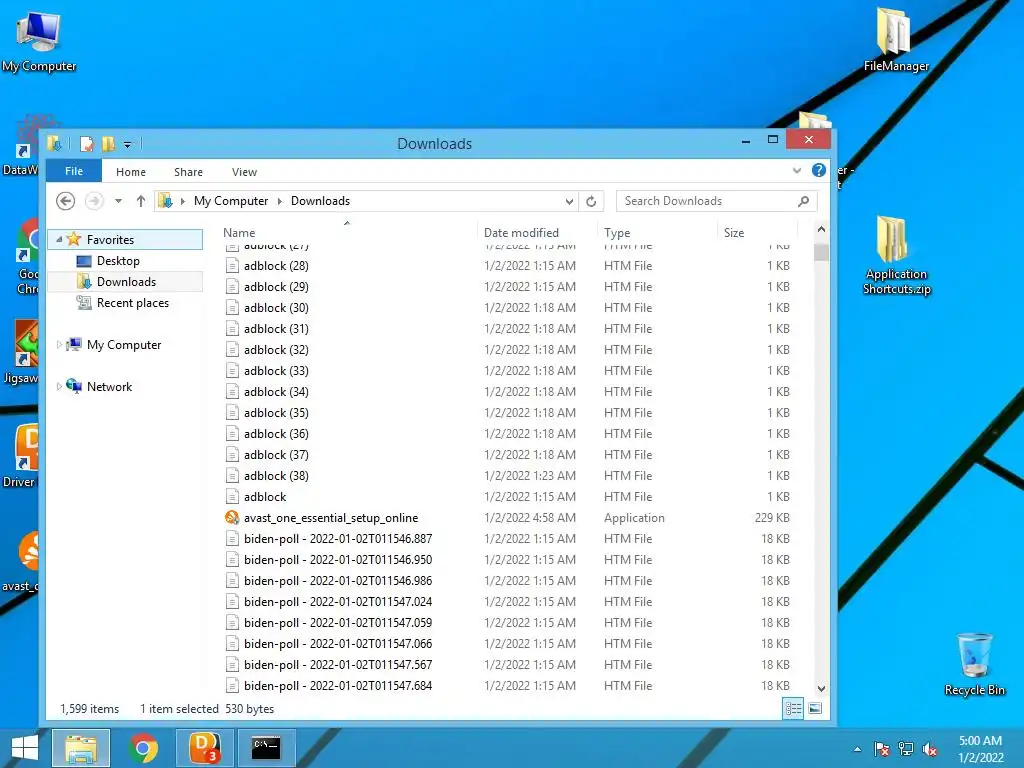
Task: Select file adblock (35)
Action: [276, 413]
